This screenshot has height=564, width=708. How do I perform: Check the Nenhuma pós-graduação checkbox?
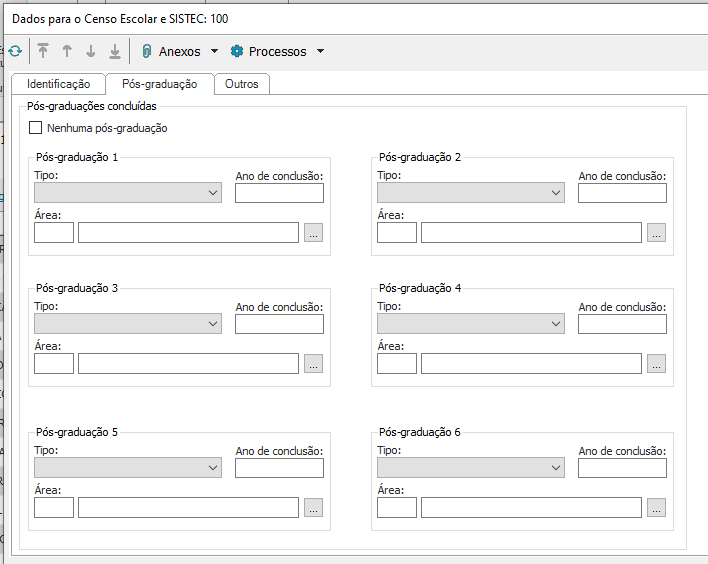coord(36,128)
